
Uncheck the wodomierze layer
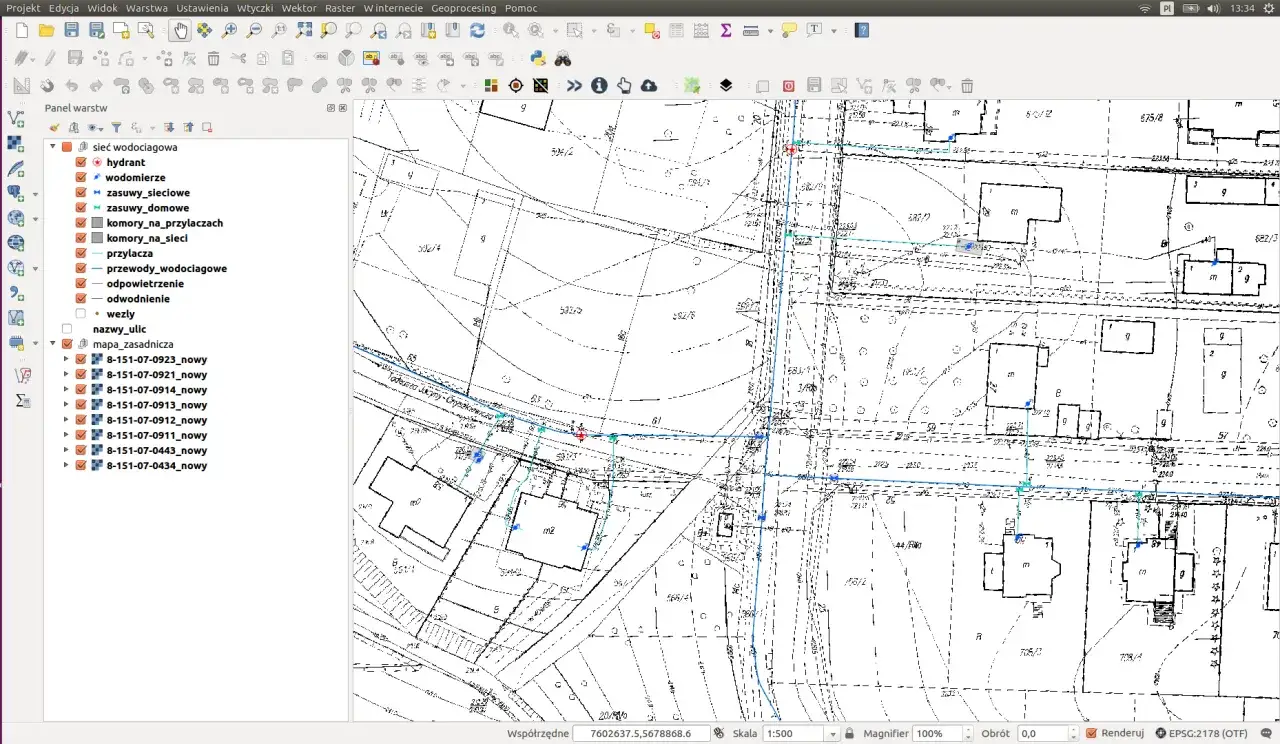tap(82, 177)
